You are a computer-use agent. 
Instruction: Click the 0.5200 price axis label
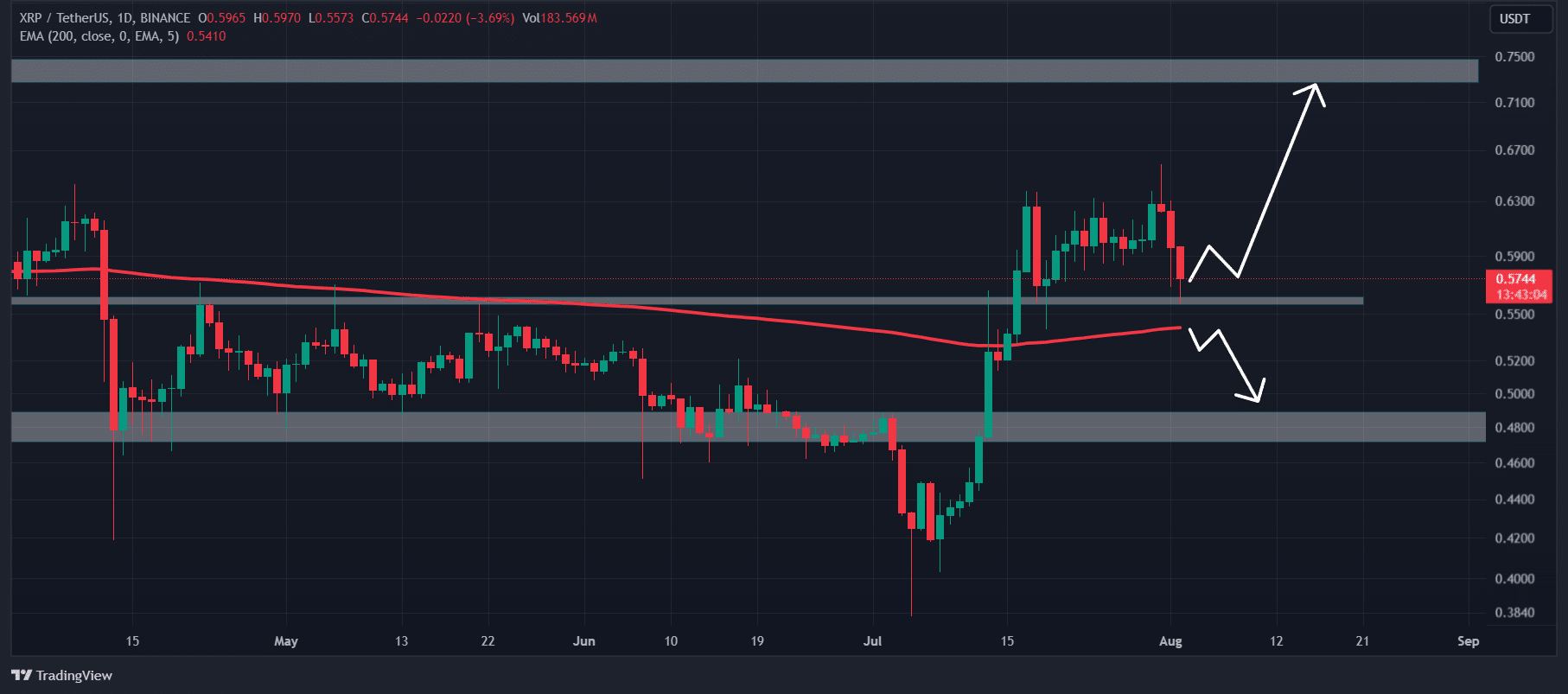1514,361
